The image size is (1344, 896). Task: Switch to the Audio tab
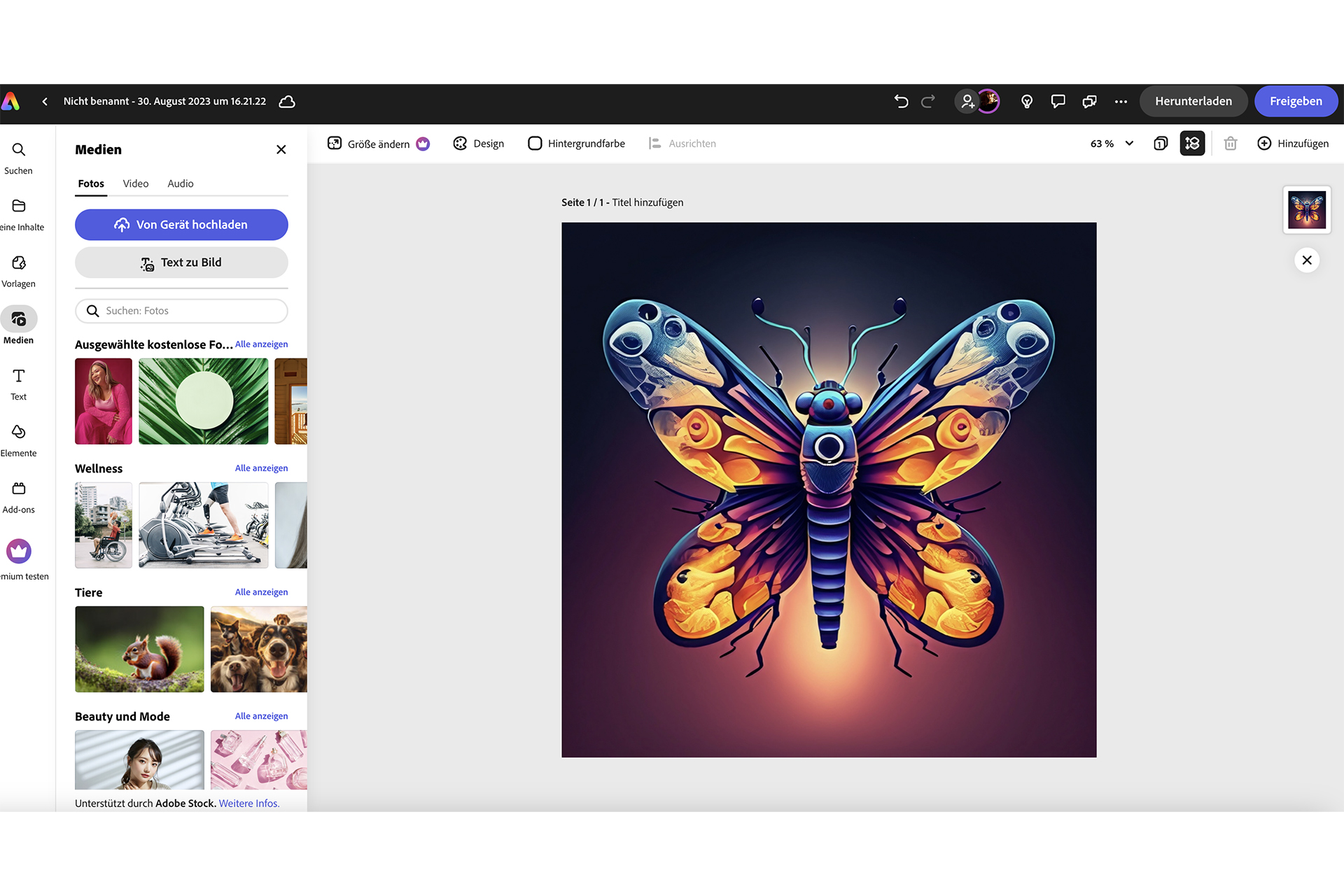coord(180,183)
